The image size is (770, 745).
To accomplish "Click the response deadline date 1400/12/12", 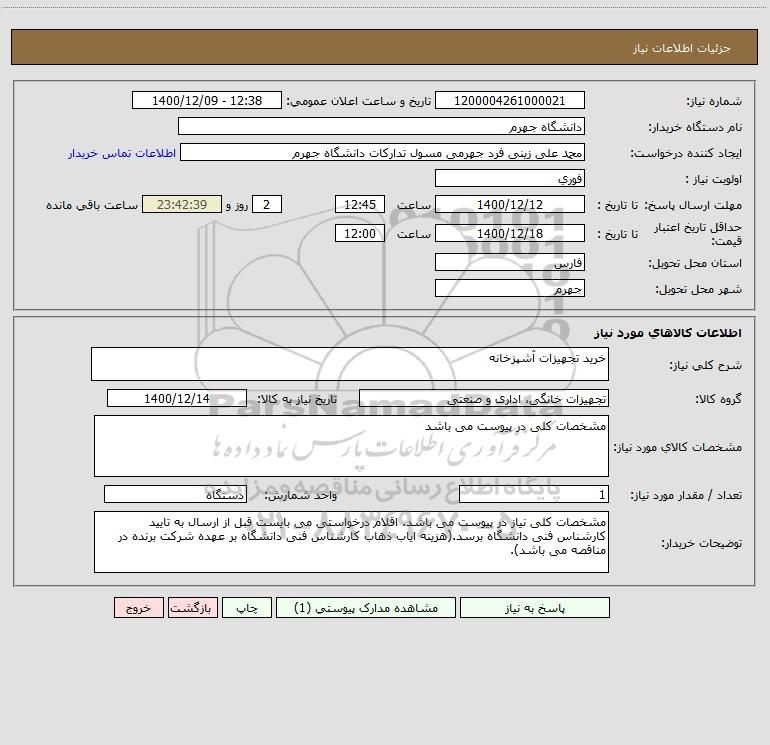I will (510, 204).
